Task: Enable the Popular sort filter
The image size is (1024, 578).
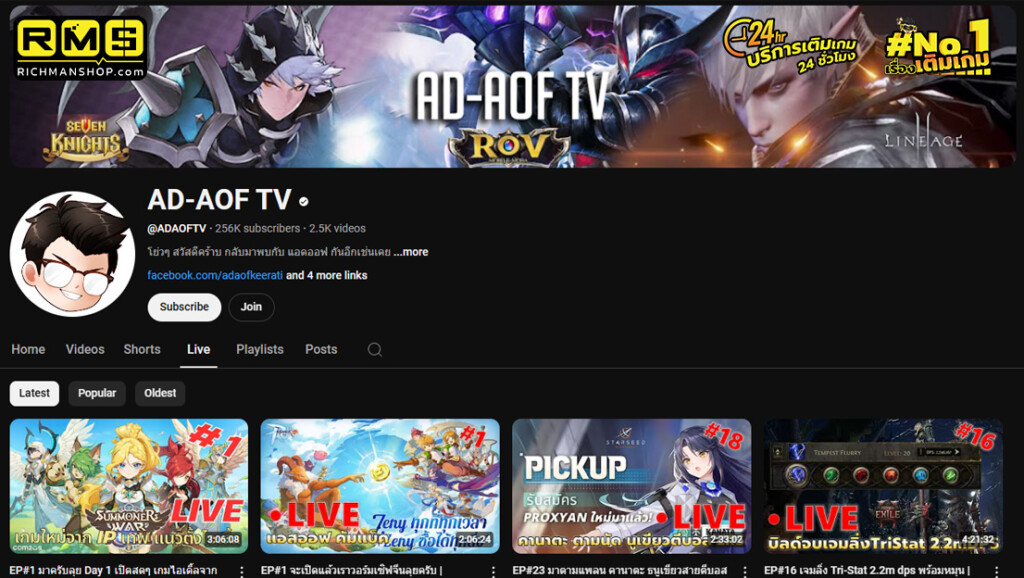Action: [x=96, y=393]
